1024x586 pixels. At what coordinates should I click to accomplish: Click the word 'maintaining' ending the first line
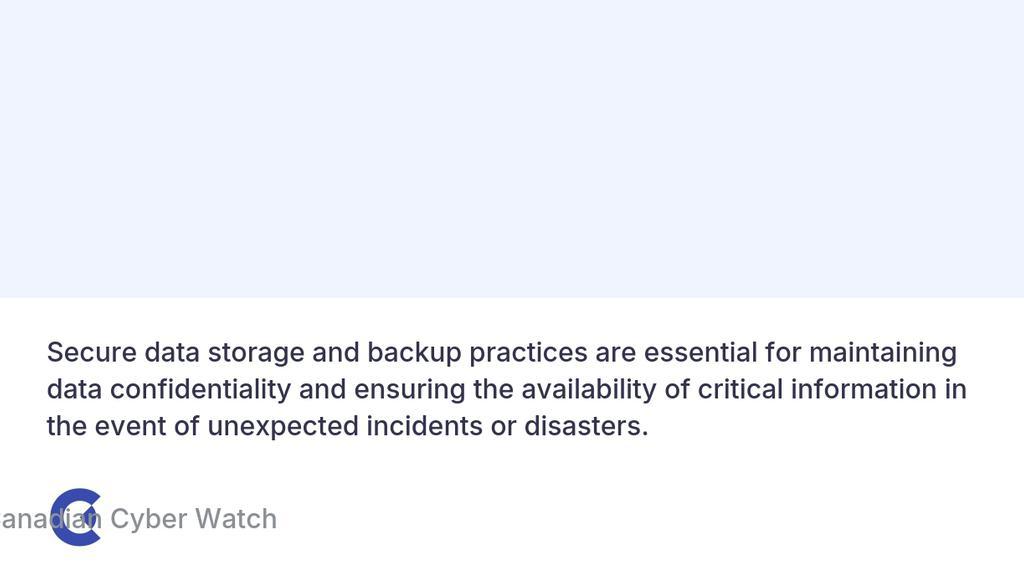coord(883,353)
